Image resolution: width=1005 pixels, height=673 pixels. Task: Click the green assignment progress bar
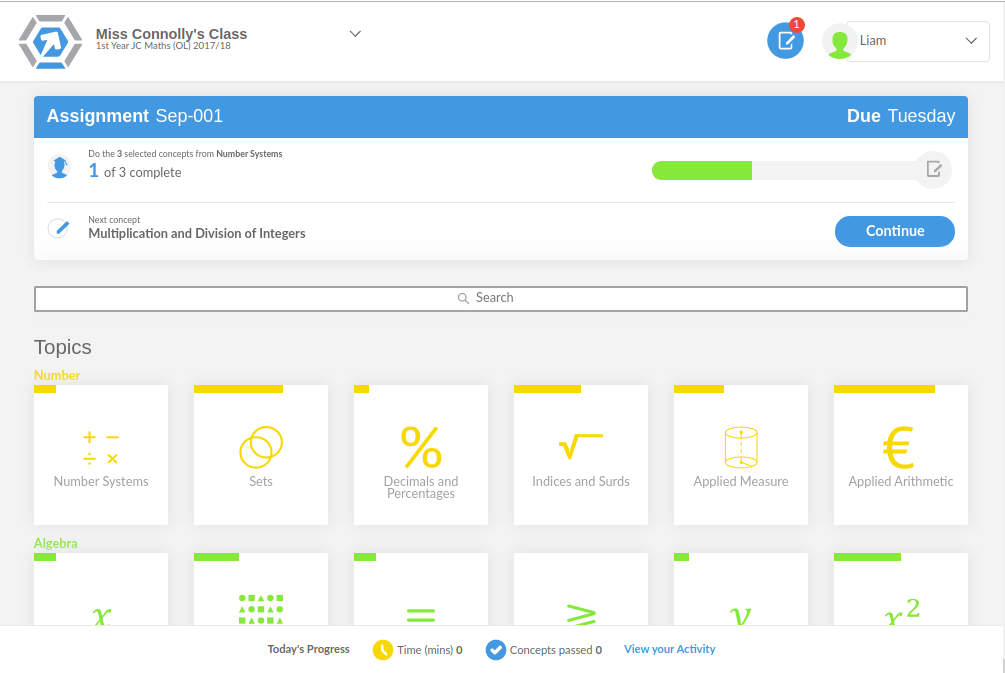pos(702,170)
